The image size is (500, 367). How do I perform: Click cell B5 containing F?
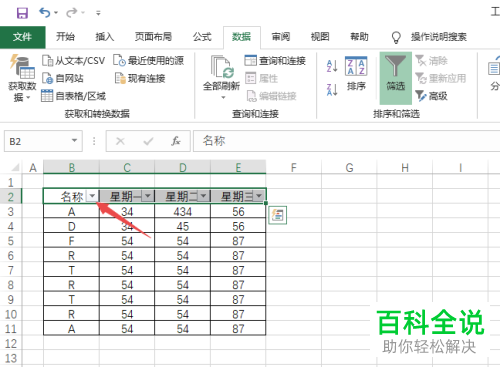71,241
